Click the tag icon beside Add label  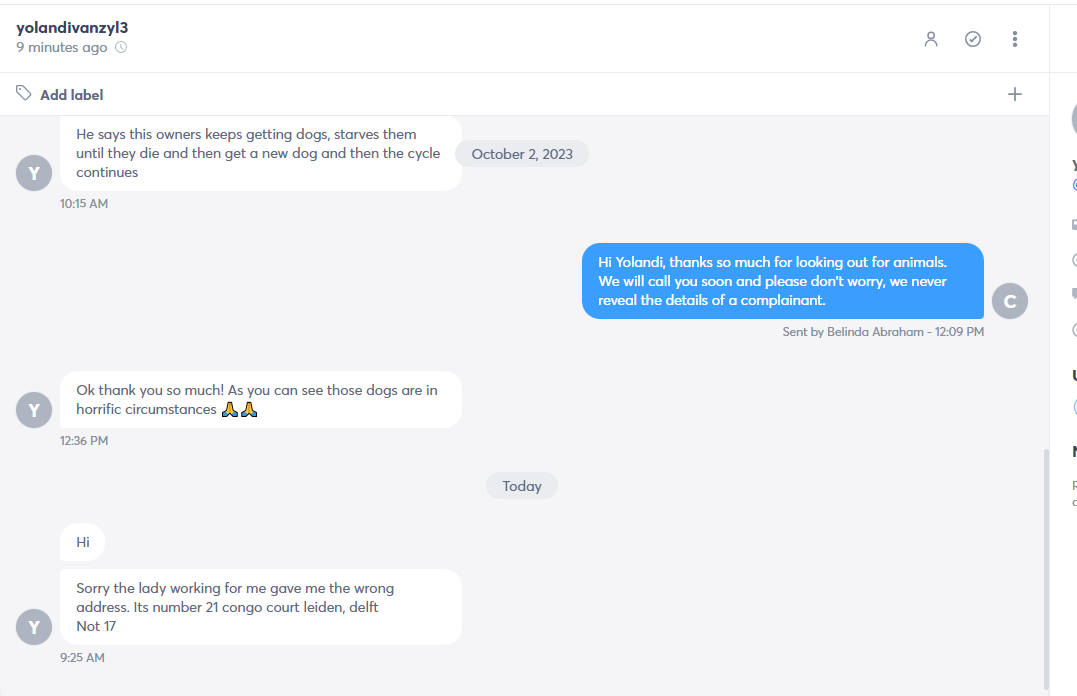coord(24,93)
